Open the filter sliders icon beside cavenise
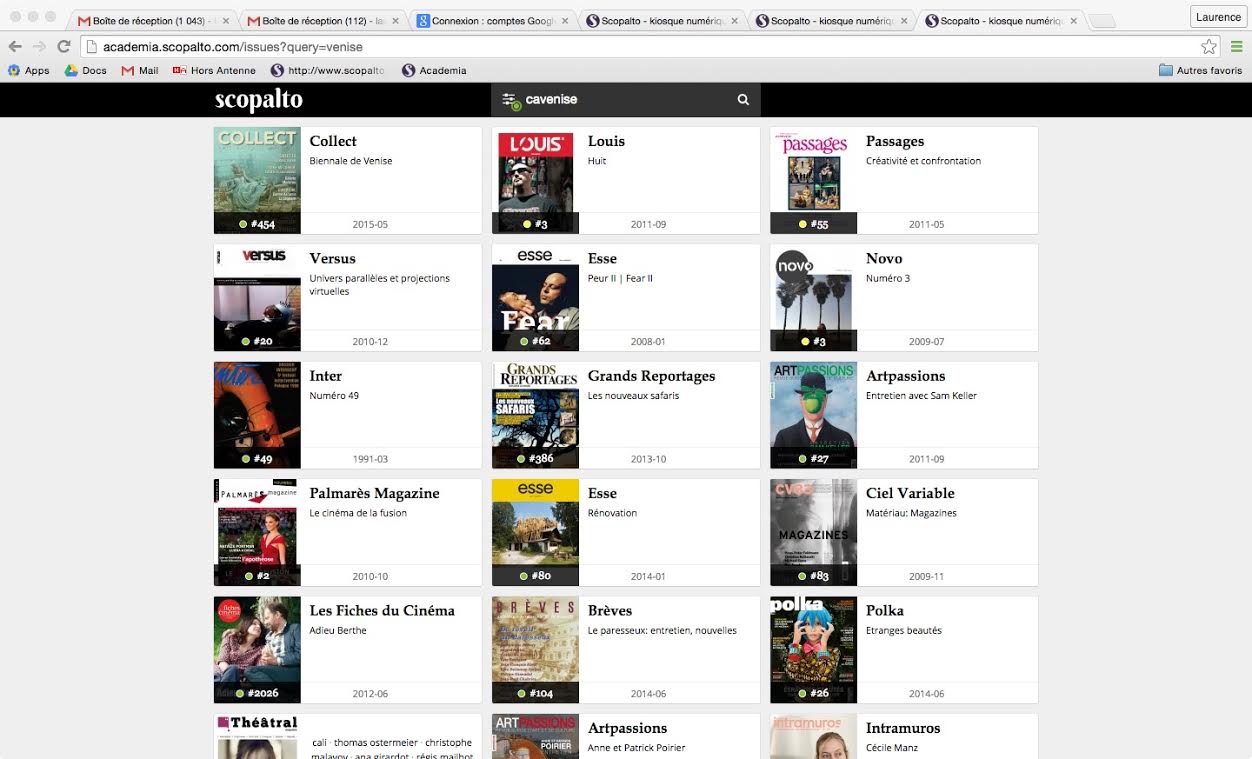The width and height of the screenshot is (1252, 759). [511, 100]
